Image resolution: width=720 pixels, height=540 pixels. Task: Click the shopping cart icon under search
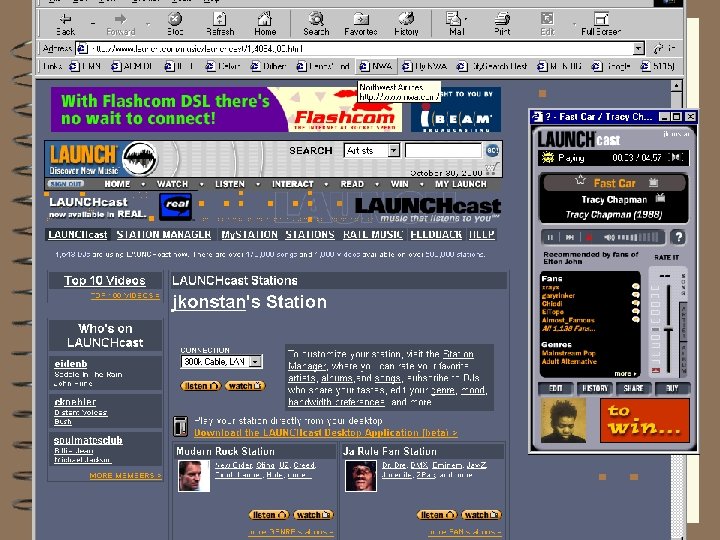pyautogui.click(x=492, y=169)
